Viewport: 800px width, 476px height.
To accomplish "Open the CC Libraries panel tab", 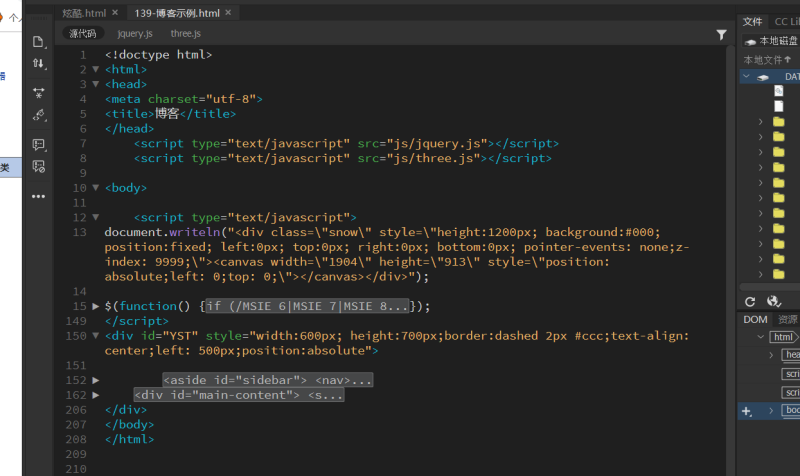I will coord(785,21).
